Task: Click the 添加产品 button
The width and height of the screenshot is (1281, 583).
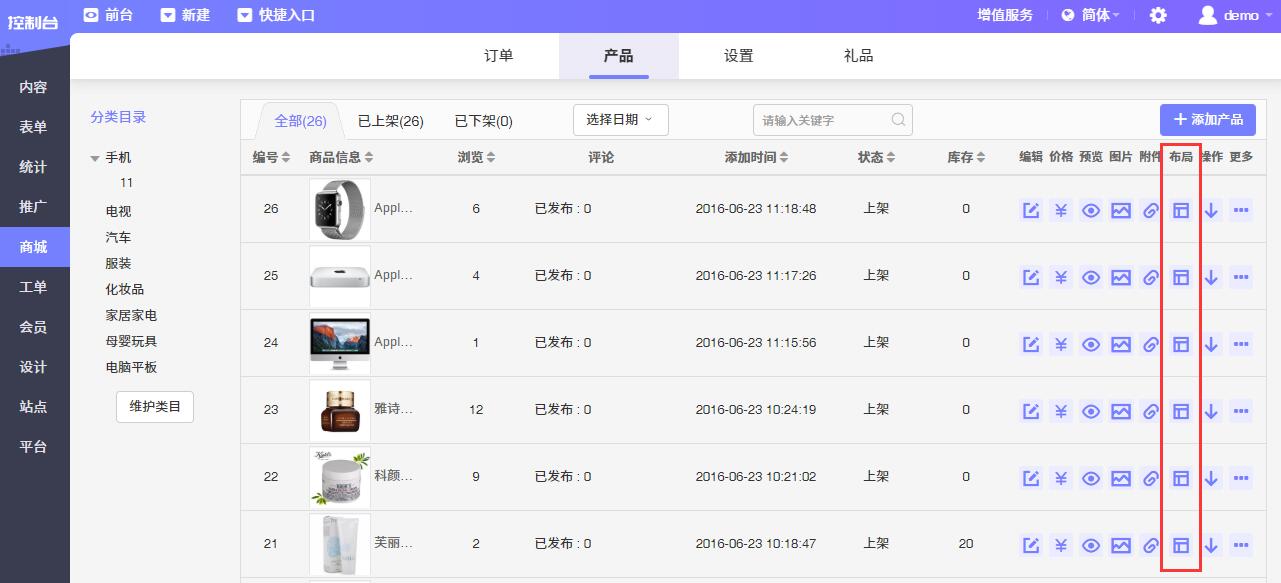Action: click(x=1208, y=119)
